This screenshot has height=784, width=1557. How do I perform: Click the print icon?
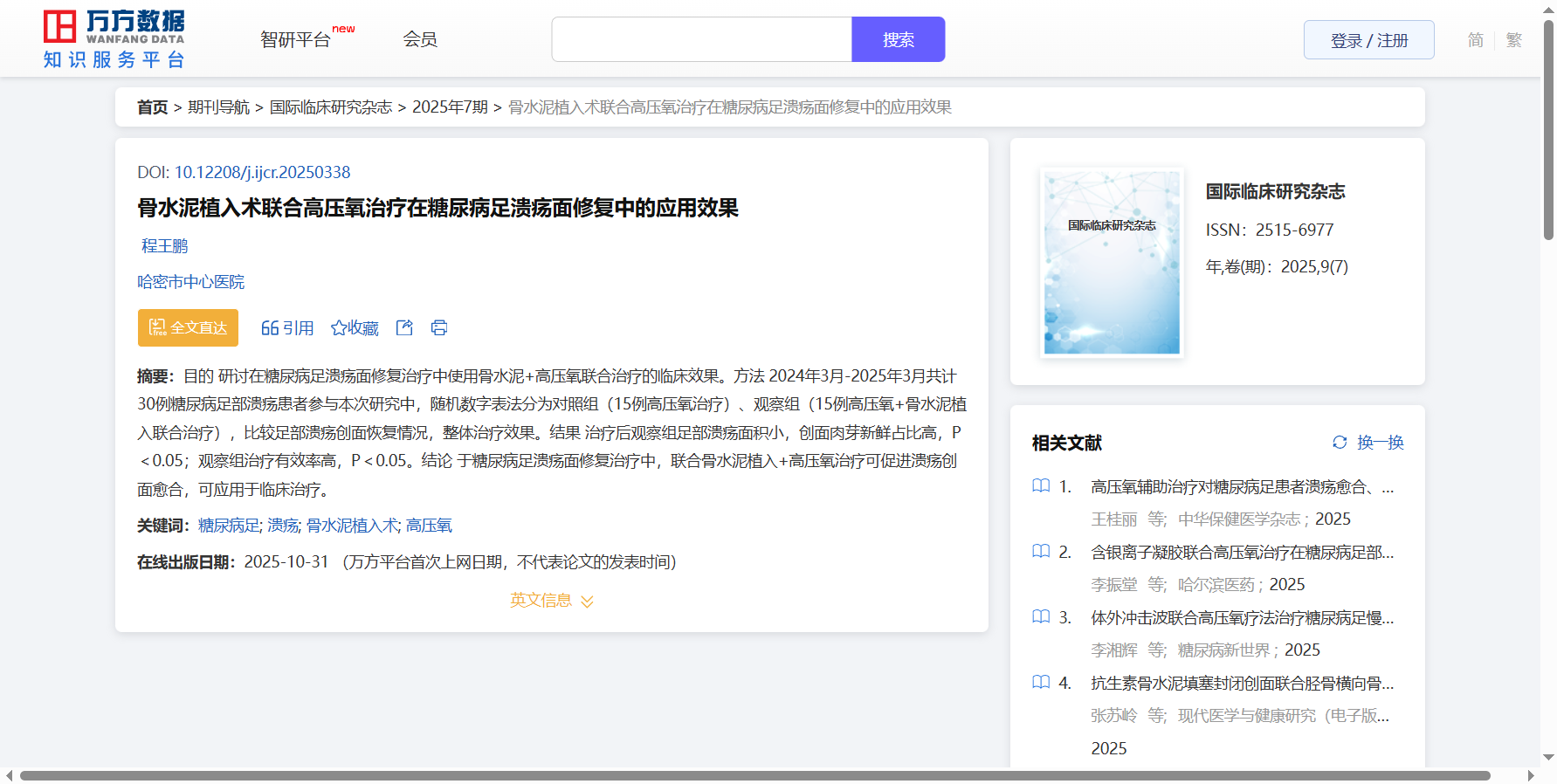[x=439, y=327]
